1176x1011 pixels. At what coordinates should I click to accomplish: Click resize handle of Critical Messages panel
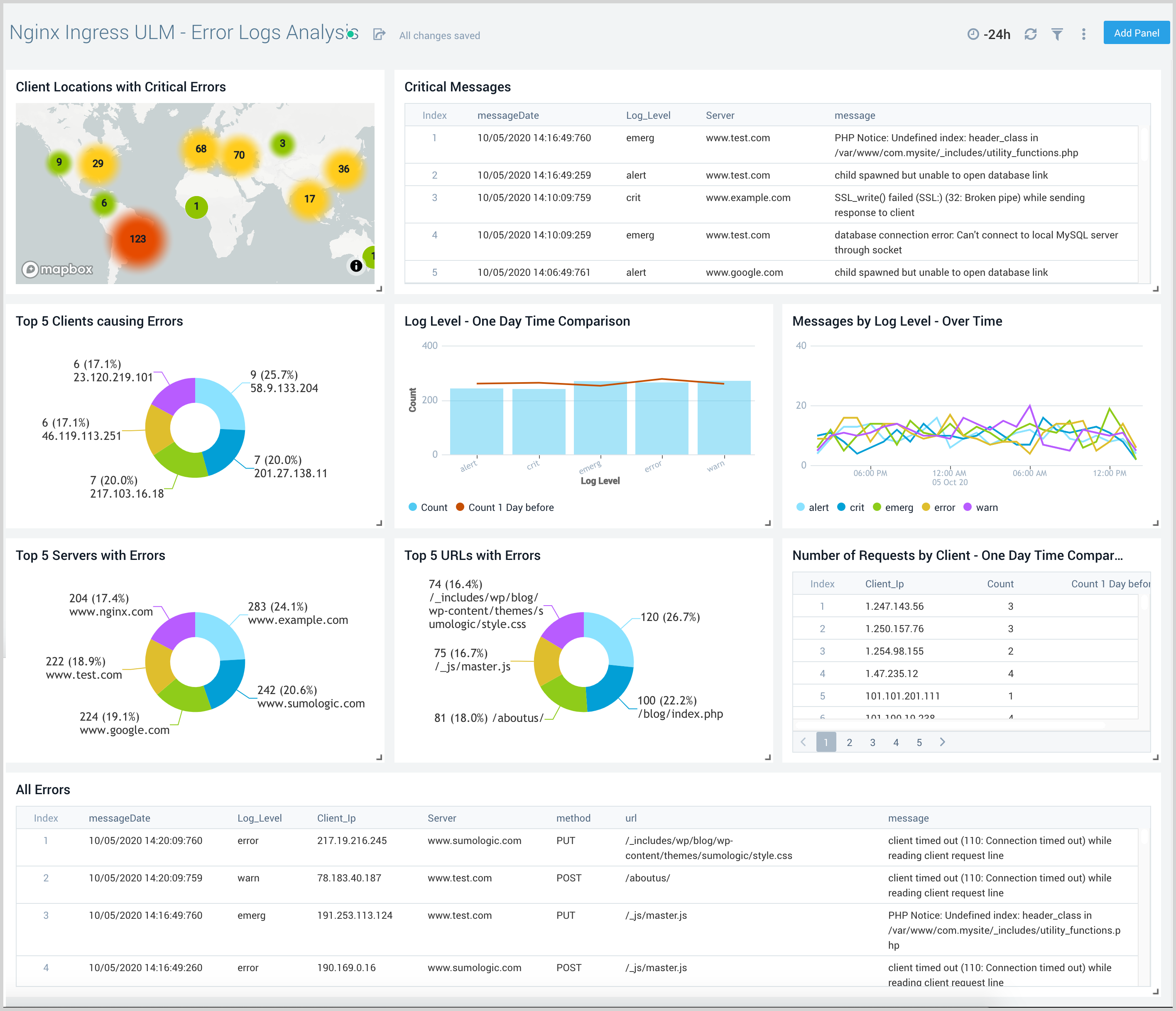click(x=1156, y=289)
